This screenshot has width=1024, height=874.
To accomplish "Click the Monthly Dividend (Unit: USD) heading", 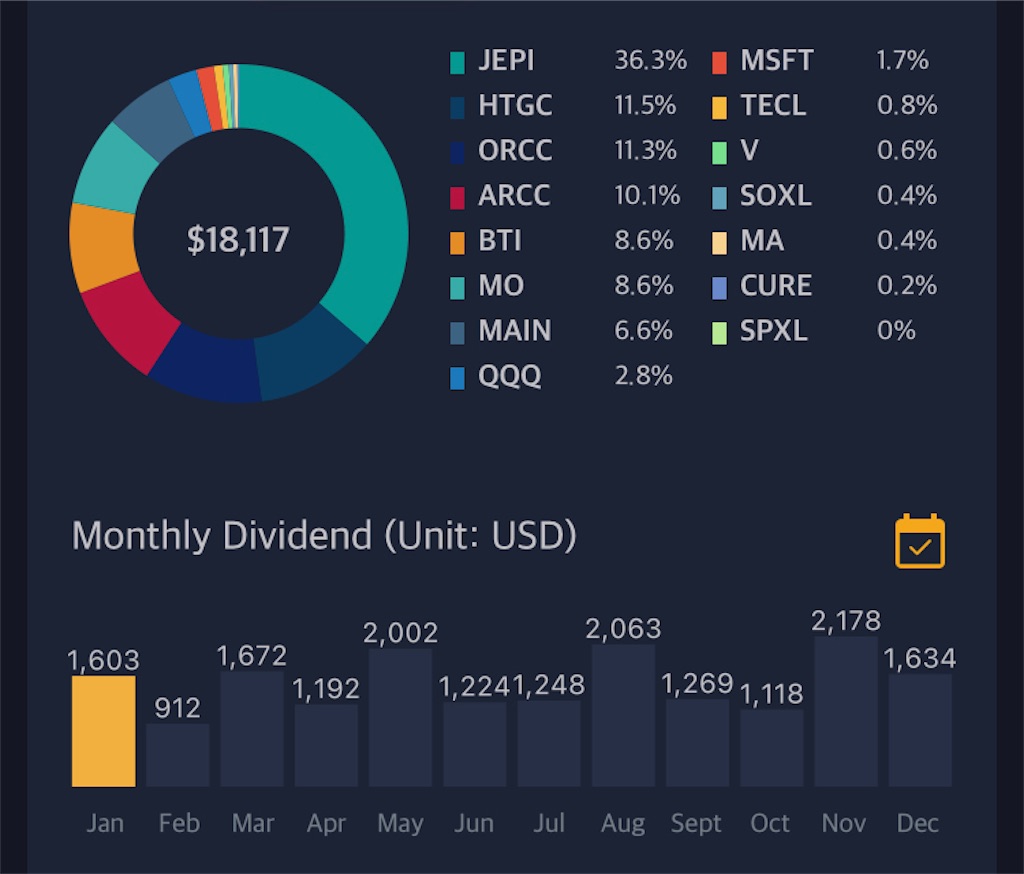I will [325, 536].
